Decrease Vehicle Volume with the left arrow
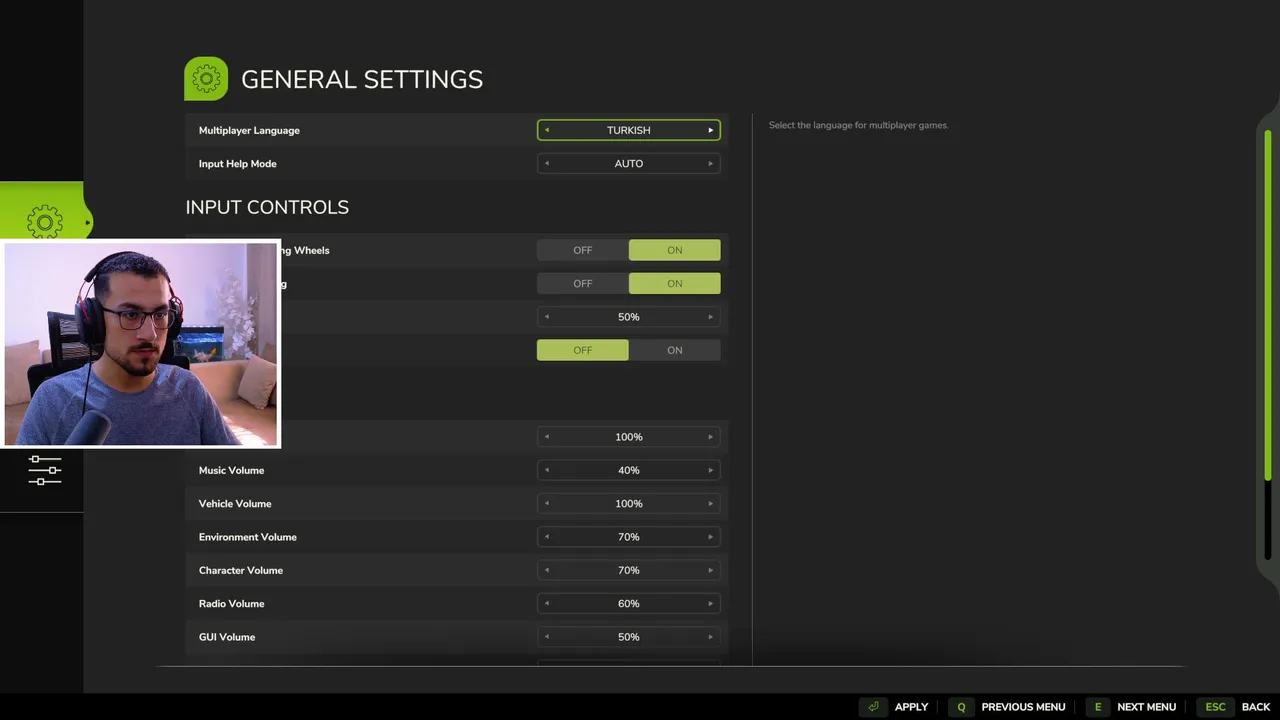The image size is (1280, 720). click(547, 504)
